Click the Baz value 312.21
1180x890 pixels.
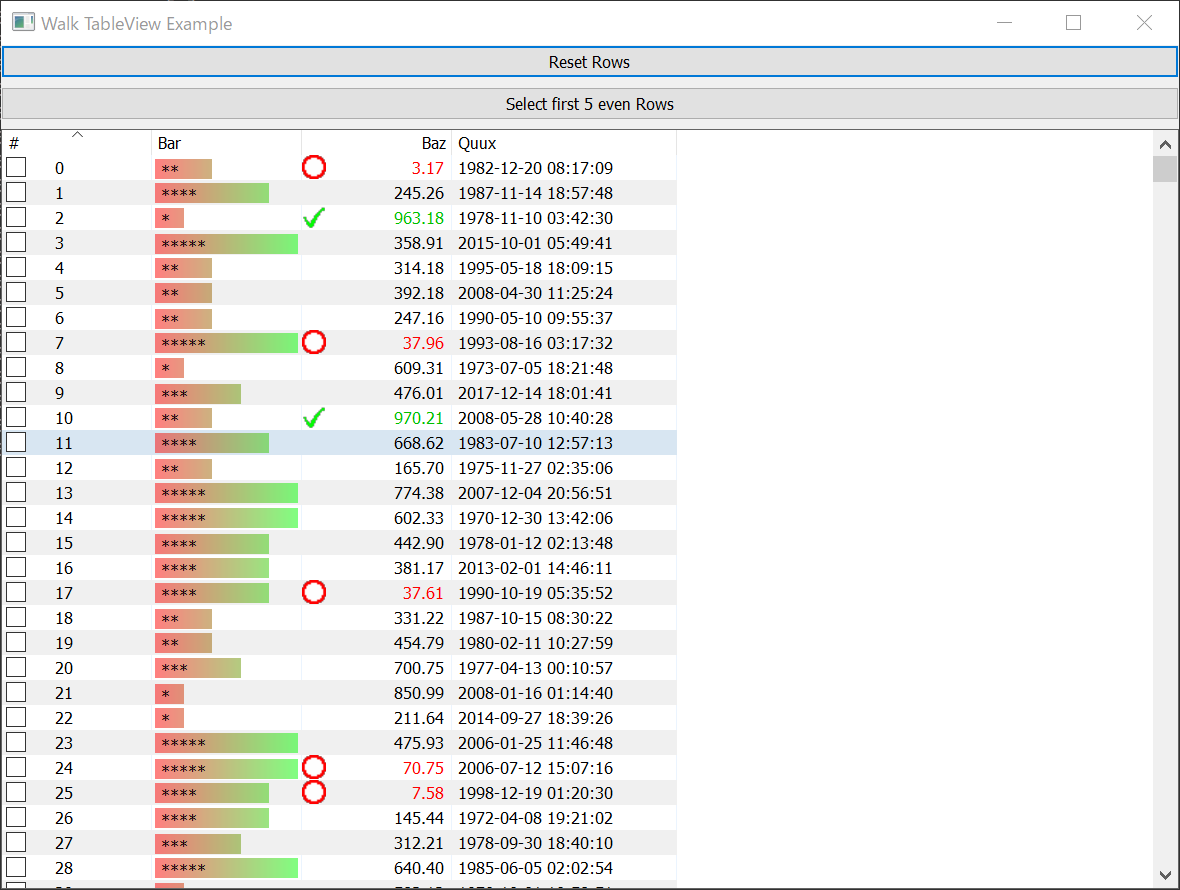coord(419,843)
